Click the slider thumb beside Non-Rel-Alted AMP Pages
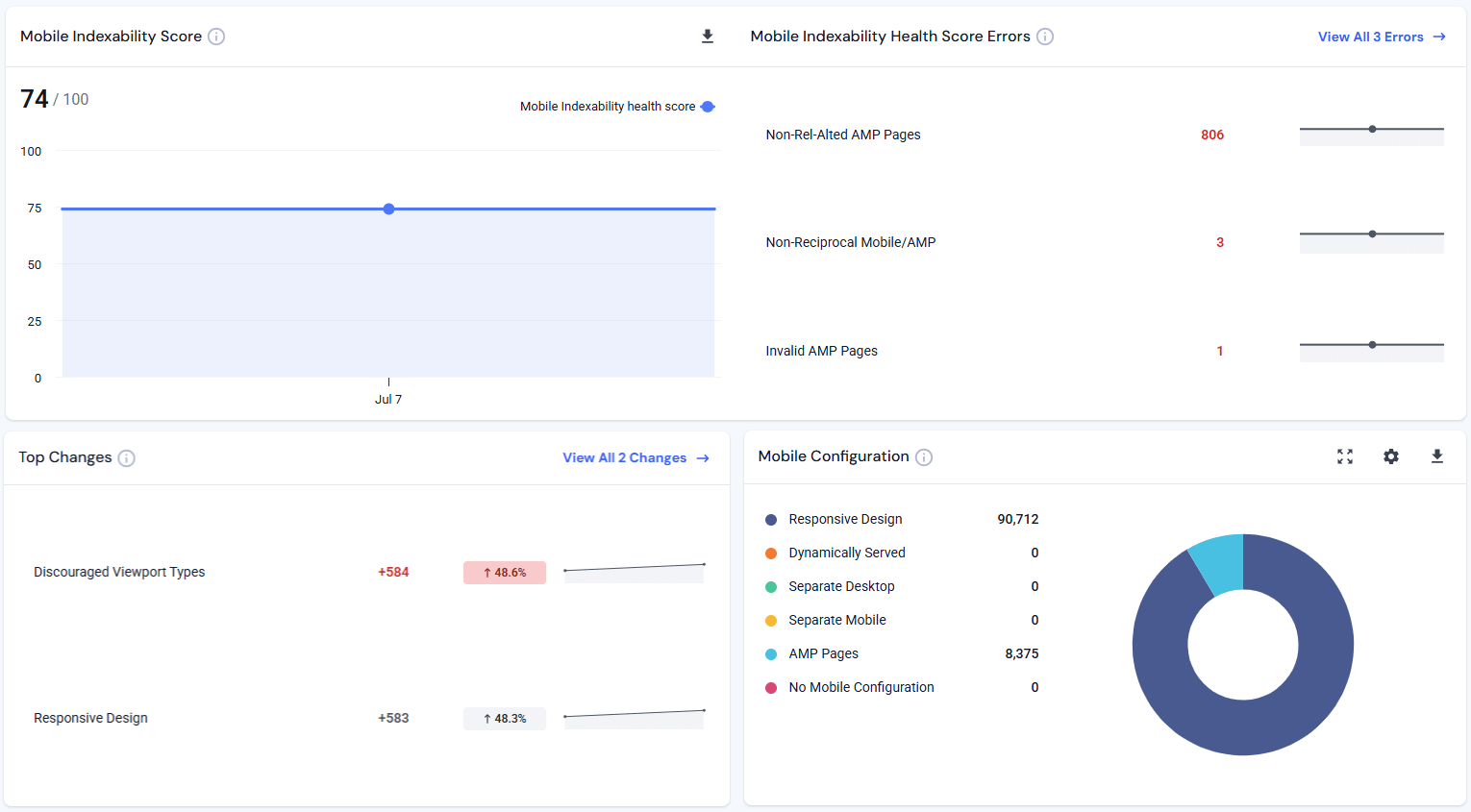 pyautogui.click(x=1372, y=127)
